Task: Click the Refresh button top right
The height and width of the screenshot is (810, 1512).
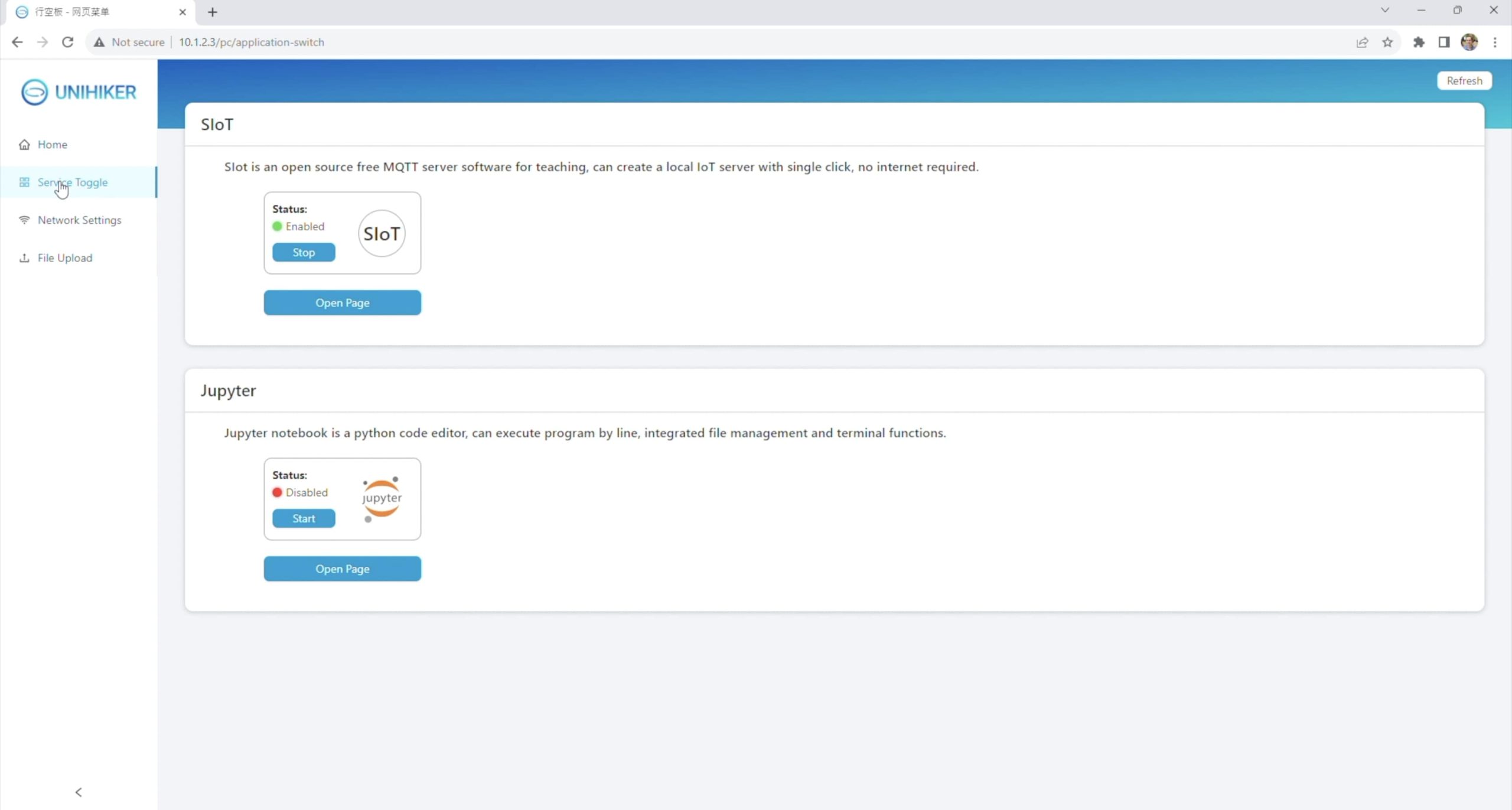Action: click(x=1464, y=81)
